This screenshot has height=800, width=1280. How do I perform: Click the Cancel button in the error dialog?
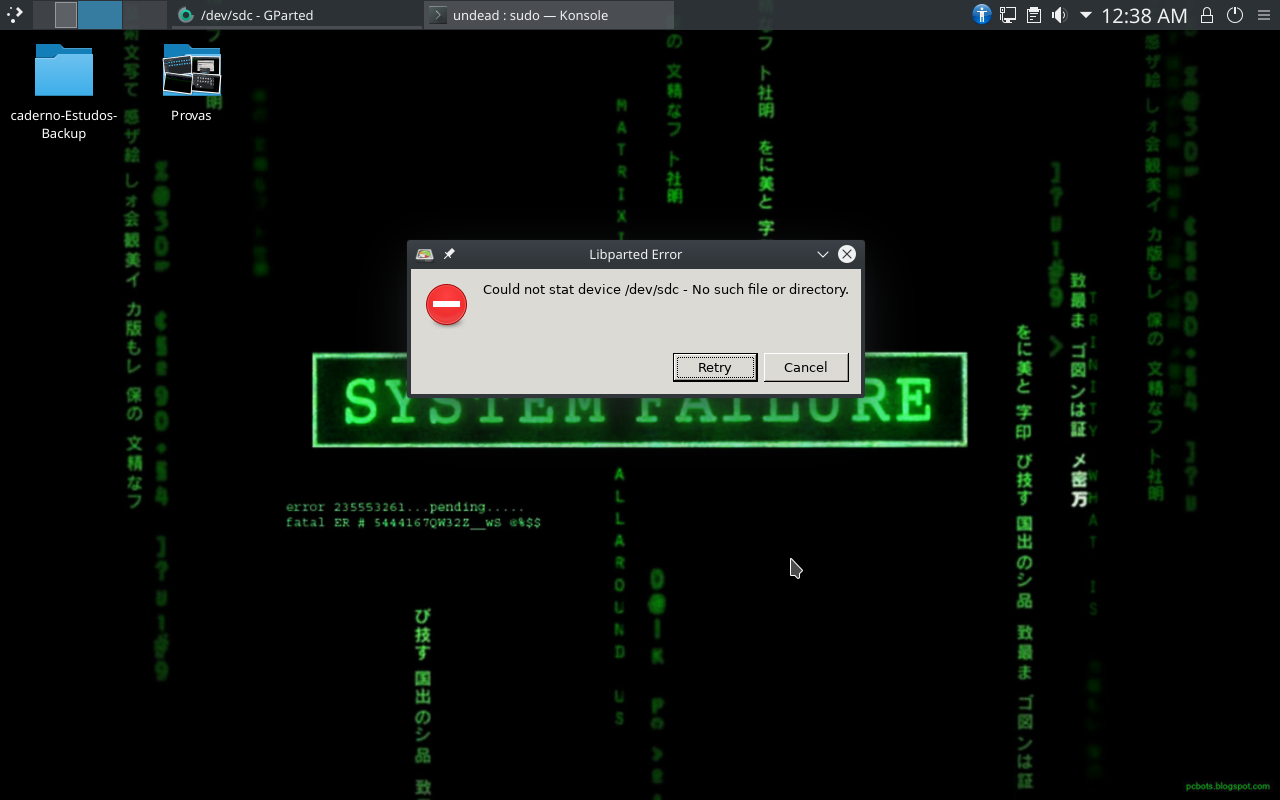(x=806, y=367)
